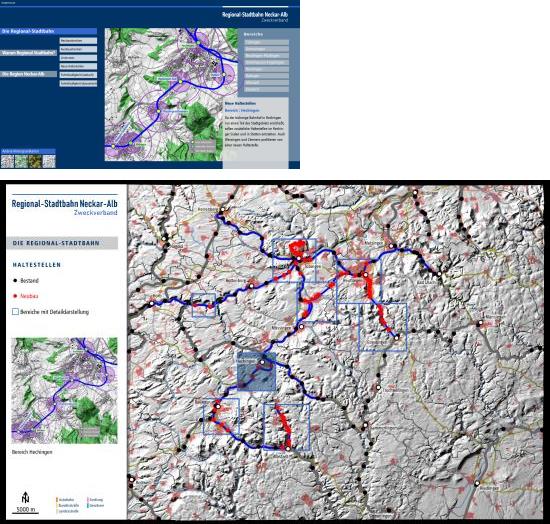550x524 pixels.
Task: Click the red 'Neubau' legend dot
Action: [15, 296]
